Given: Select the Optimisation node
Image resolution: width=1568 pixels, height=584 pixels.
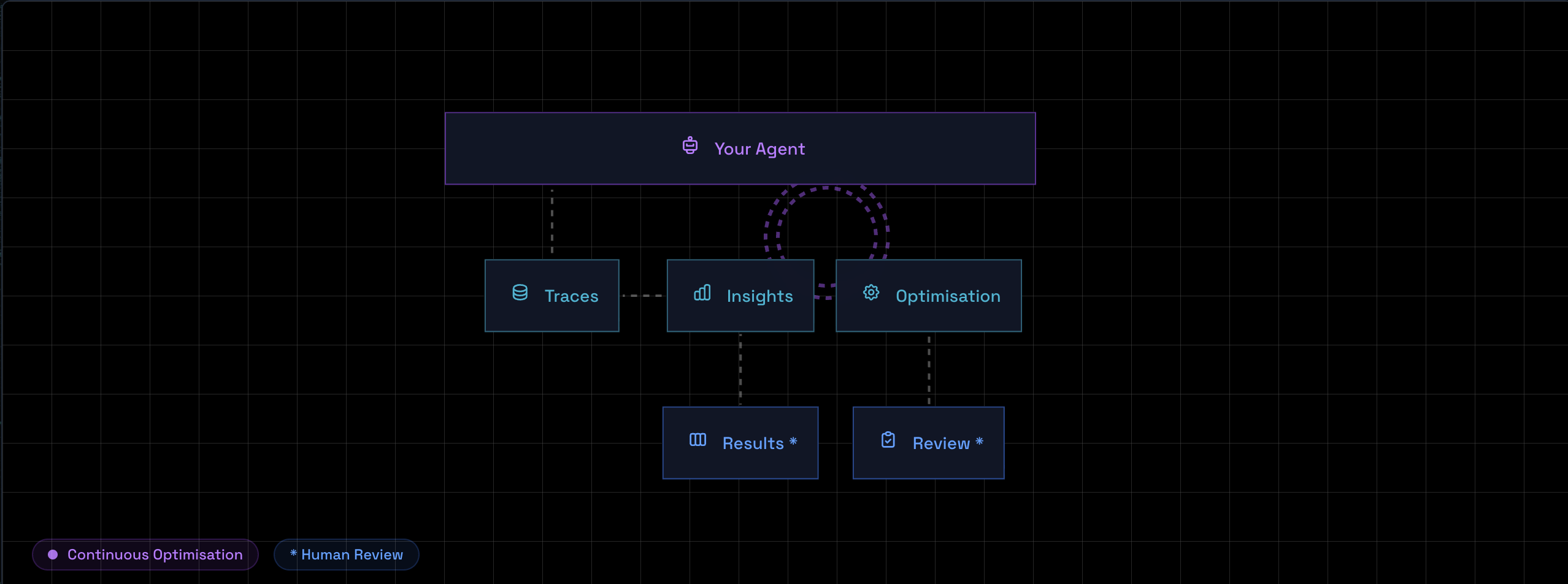Looking at the screenshot, I should pyautogui.click(x=928, y=296).
